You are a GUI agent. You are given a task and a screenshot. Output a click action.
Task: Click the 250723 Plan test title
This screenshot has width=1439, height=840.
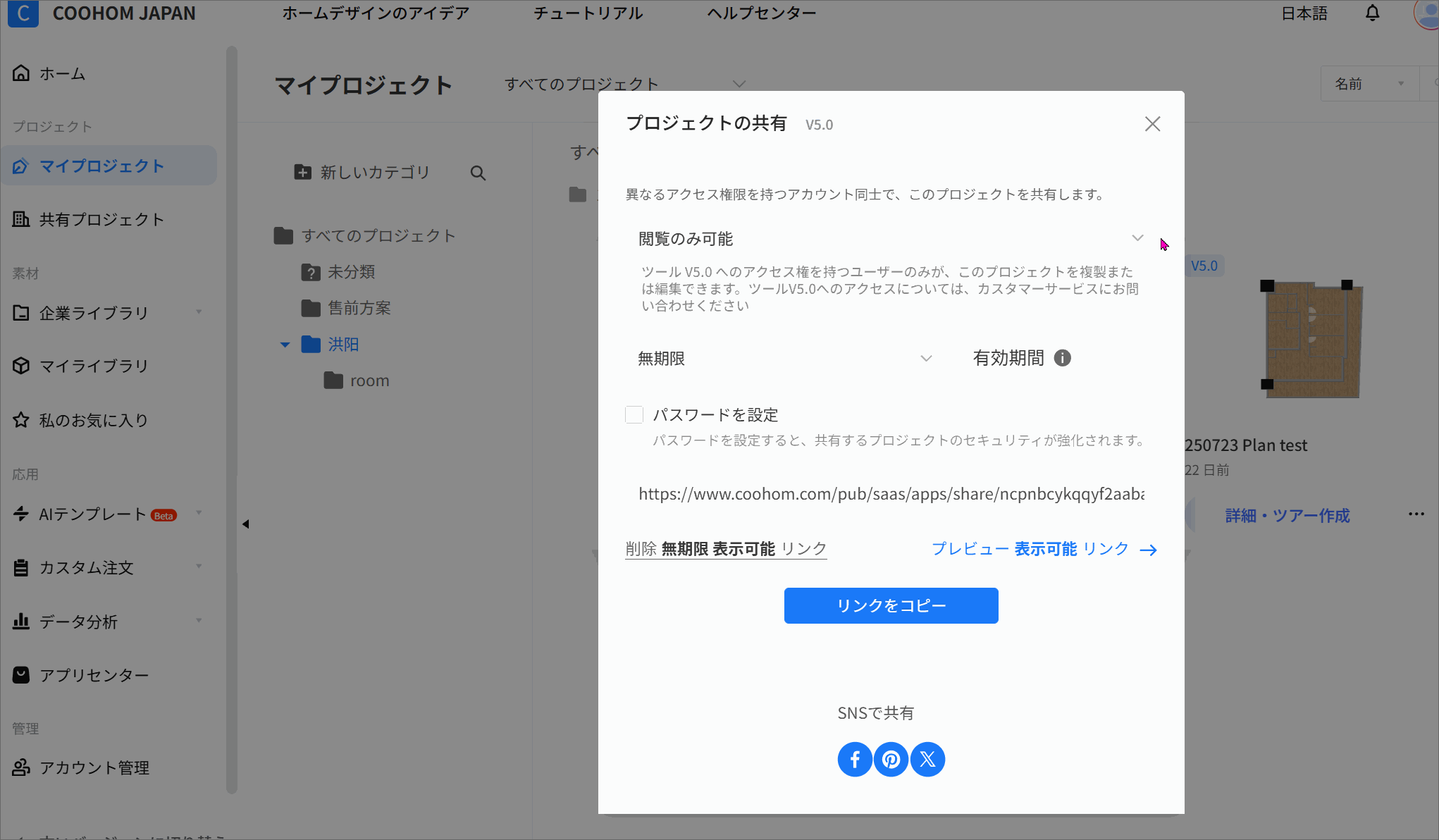(1246, 445)
